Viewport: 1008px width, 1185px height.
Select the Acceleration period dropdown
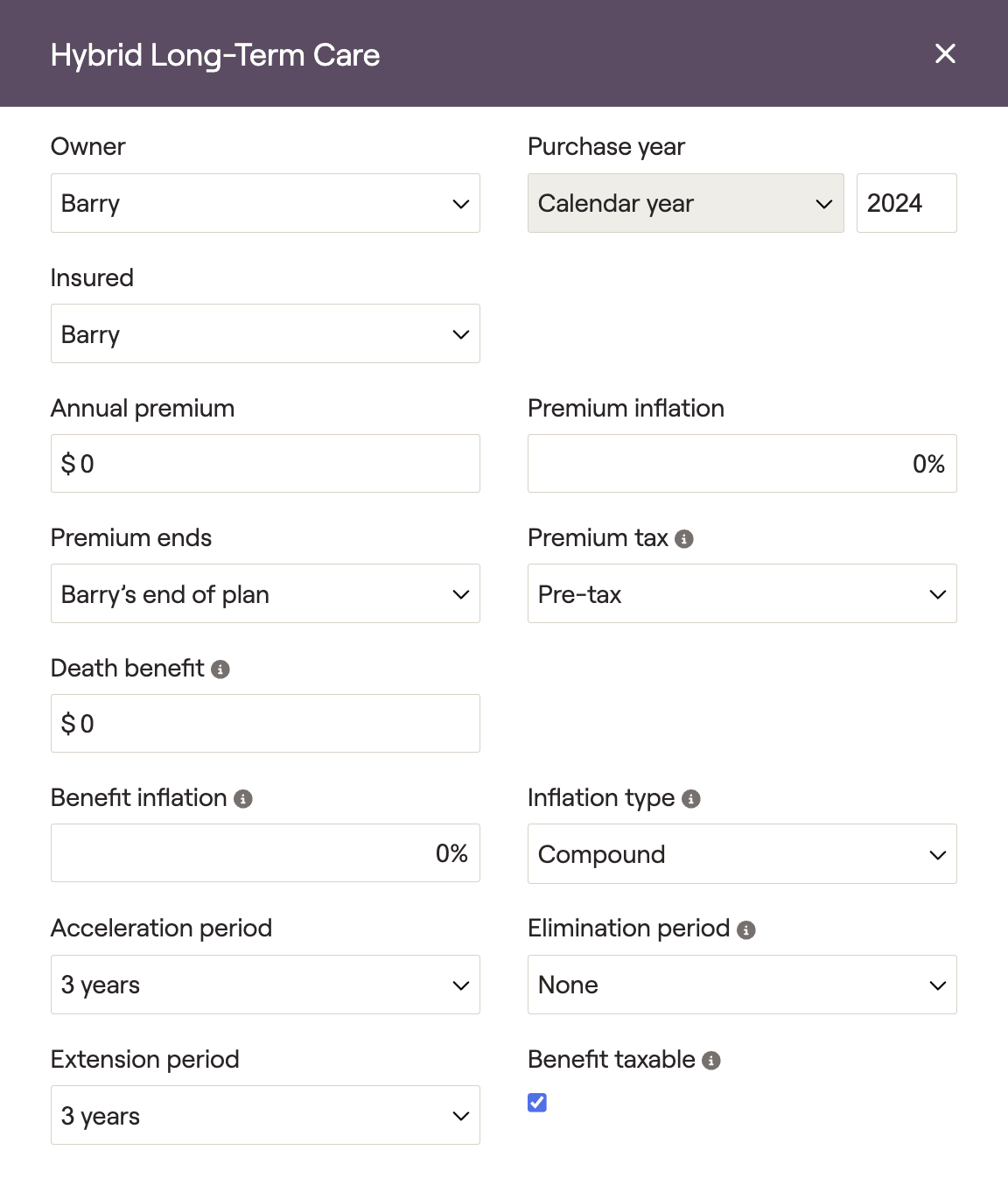coord(265,985)
